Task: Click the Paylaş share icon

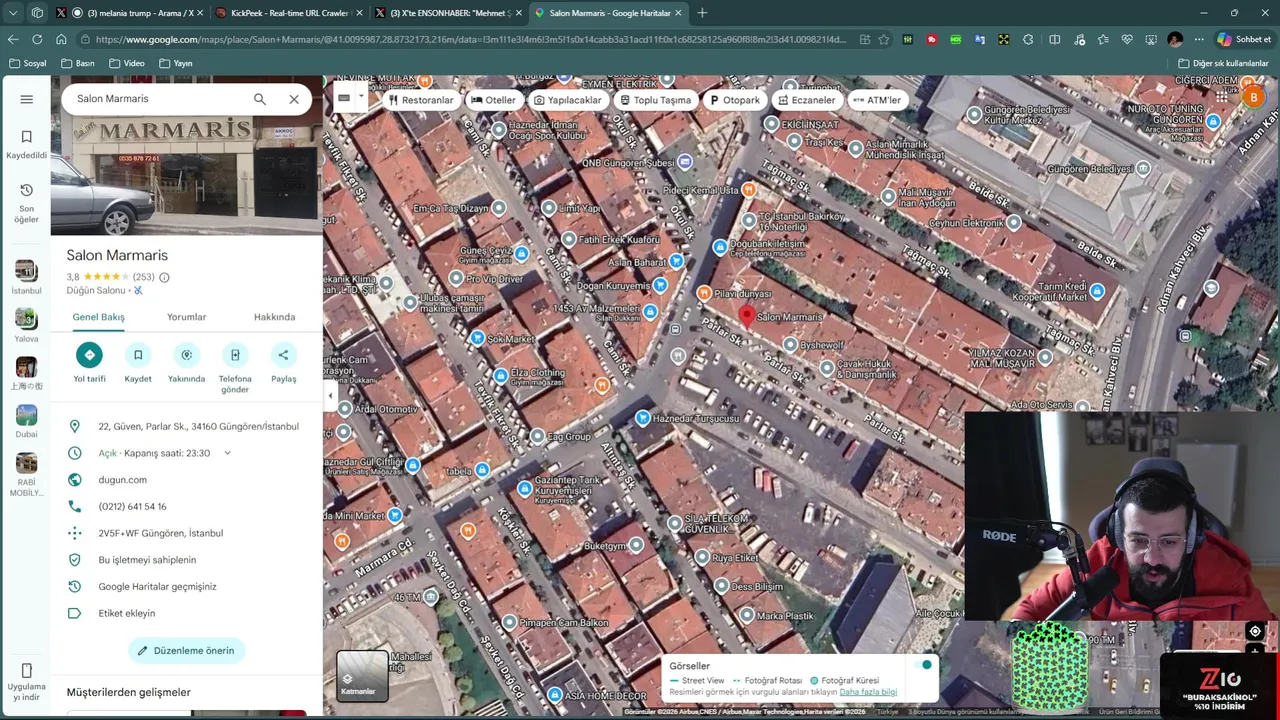Action: coord(283,355)
